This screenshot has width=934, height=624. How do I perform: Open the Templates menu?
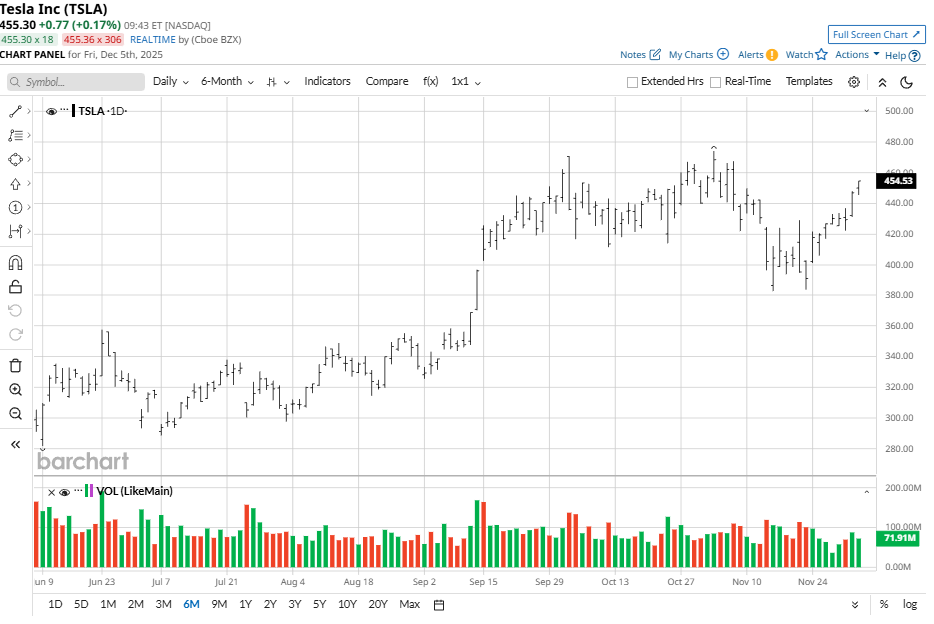pyautogui.click(x=808, y=81)
